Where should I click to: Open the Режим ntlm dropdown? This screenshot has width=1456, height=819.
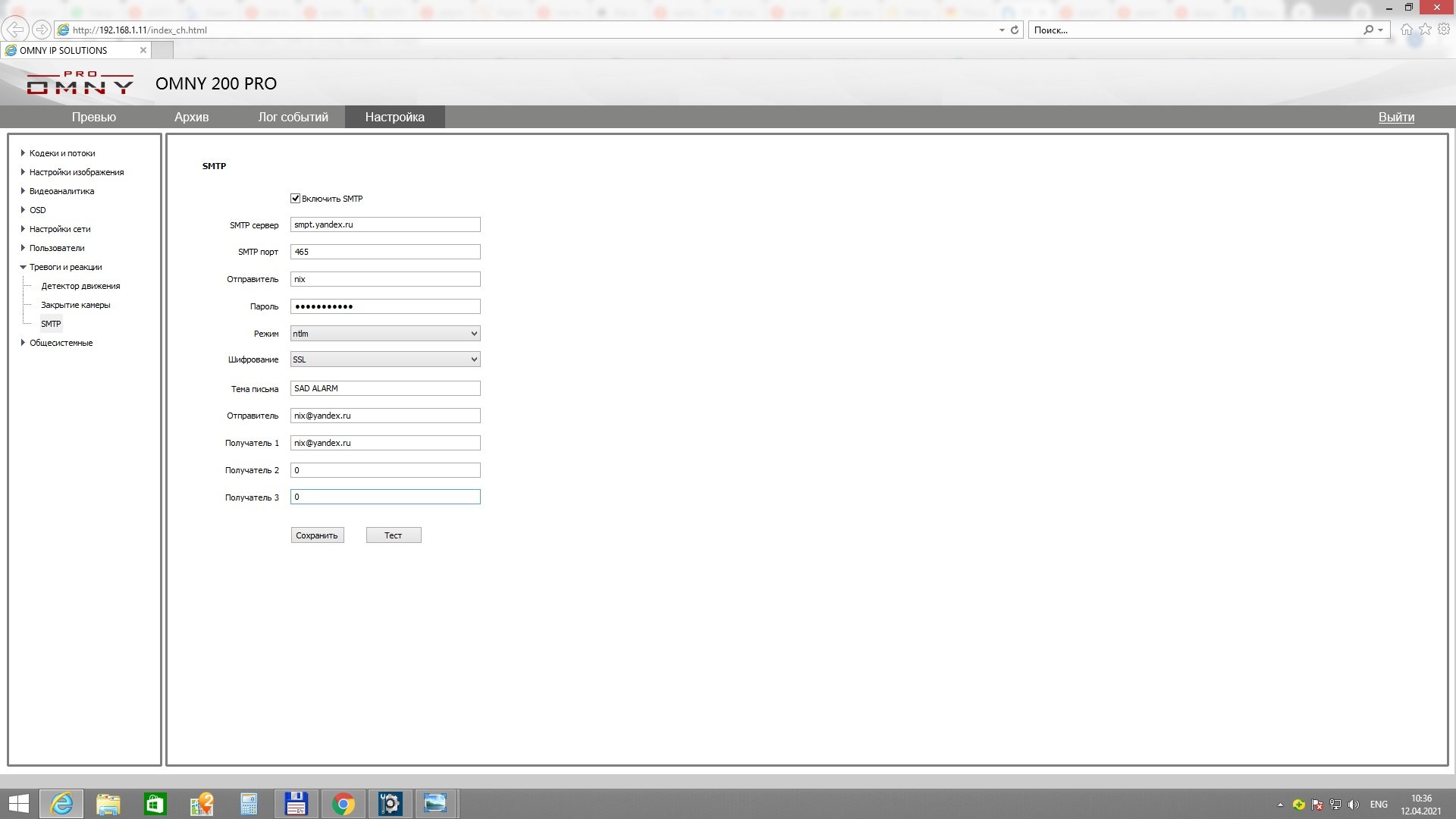coord(385,334)
